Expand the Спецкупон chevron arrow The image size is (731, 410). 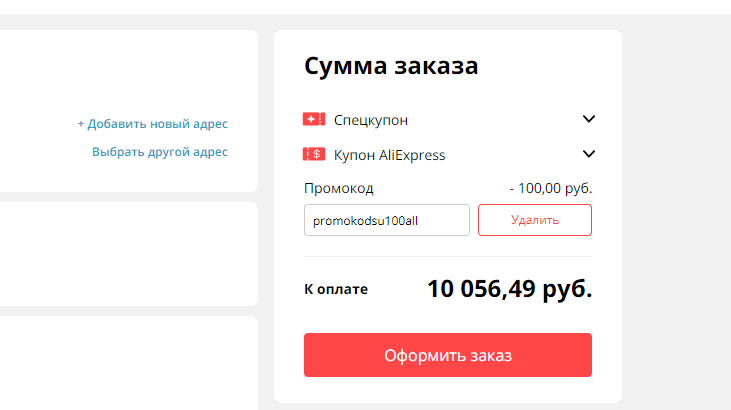point(589,120)
